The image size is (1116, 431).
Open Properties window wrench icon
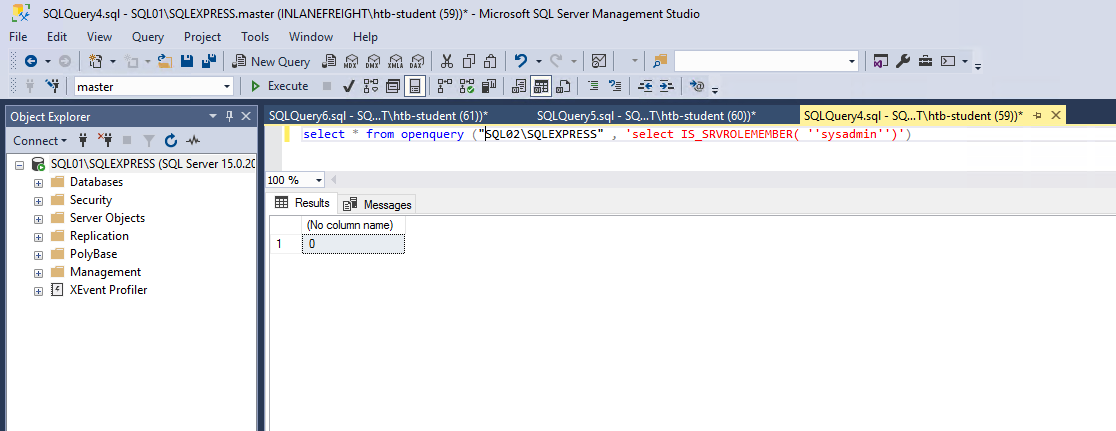(903, 62)
